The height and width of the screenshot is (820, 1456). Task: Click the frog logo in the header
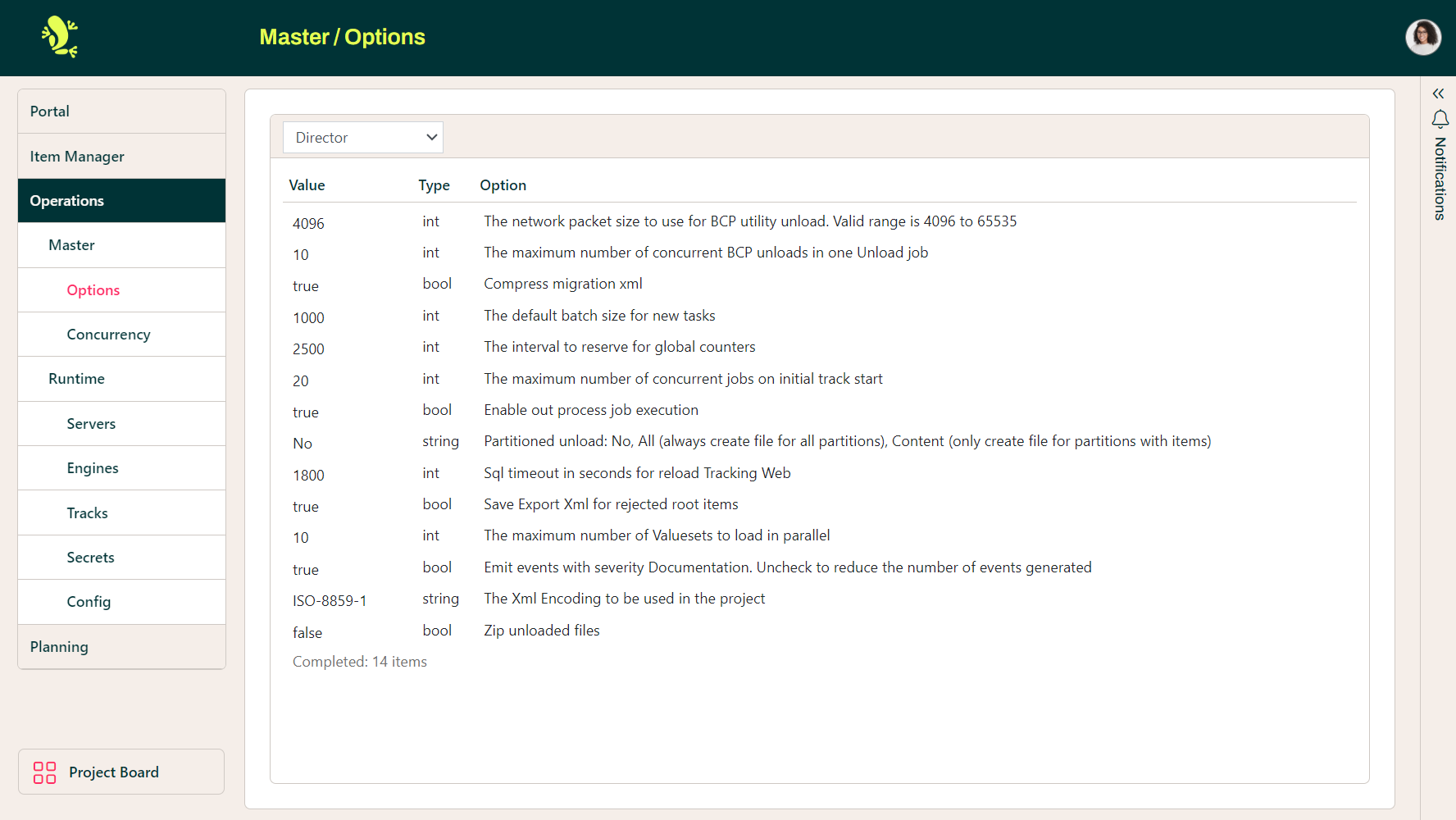coord(60,36)
